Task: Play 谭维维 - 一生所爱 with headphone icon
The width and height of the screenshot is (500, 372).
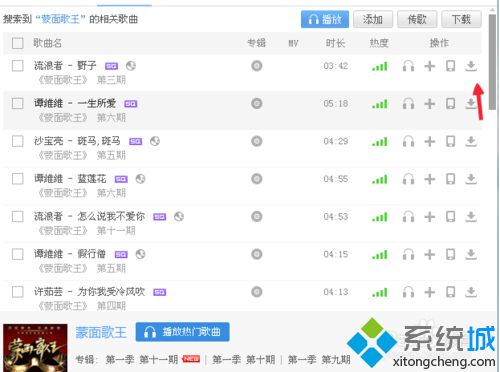Action: (408, 104)
